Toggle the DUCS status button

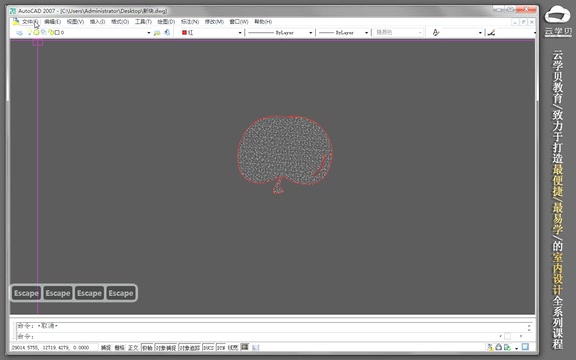click(208, 347)
